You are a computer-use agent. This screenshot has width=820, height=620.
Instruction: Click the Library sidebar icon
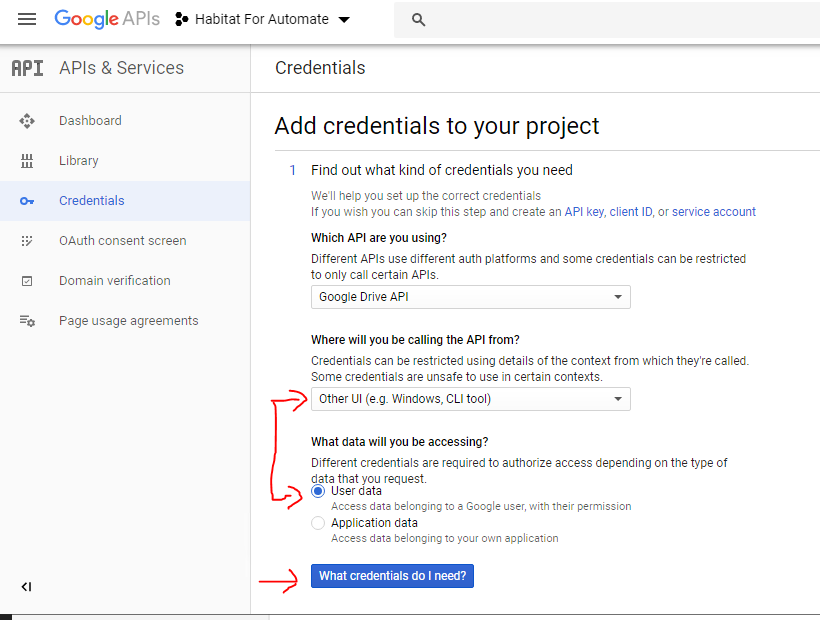pyautogui.click(x=27, y=161)
